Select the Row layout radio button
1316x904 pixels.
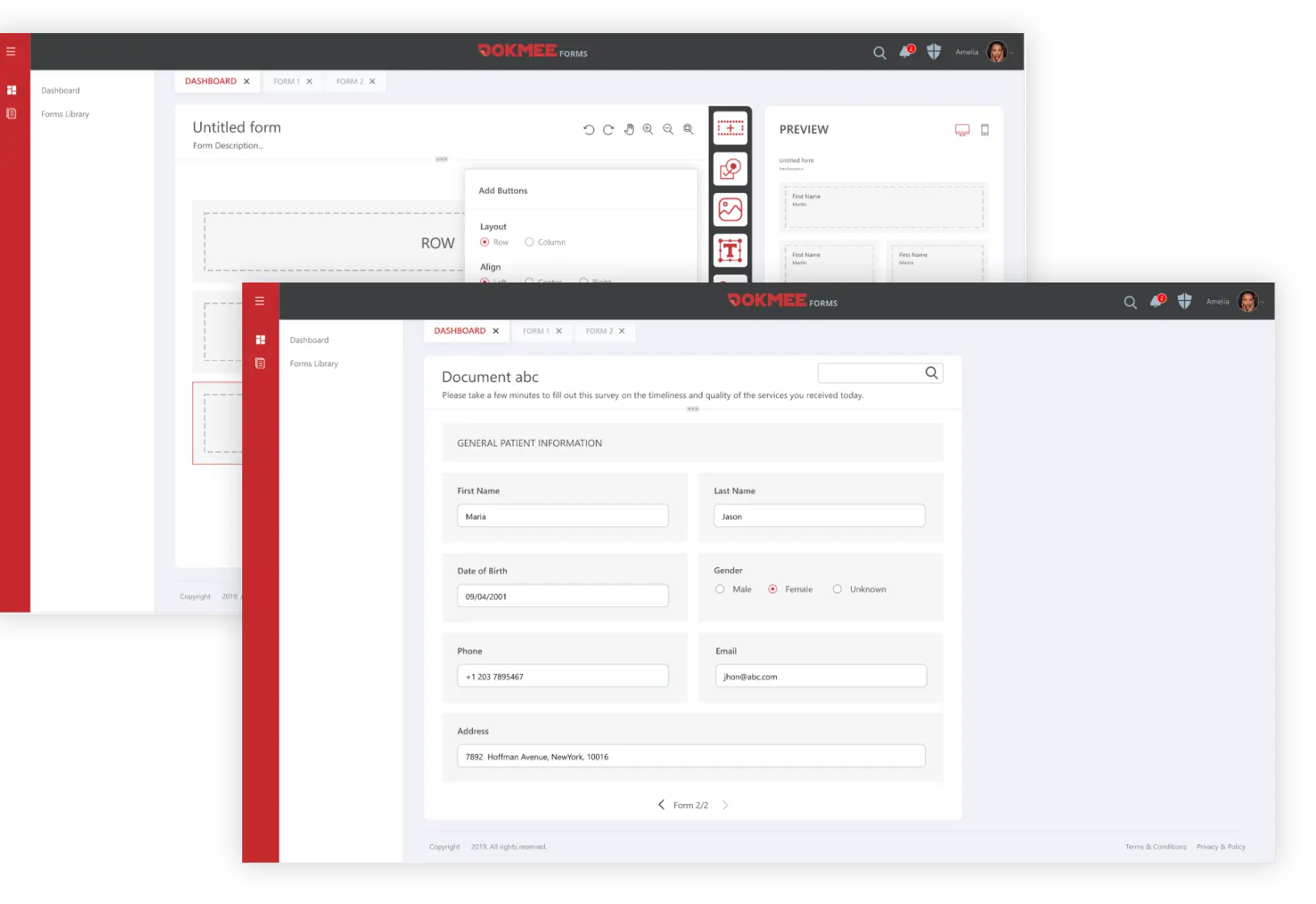(x=484, y=242)
